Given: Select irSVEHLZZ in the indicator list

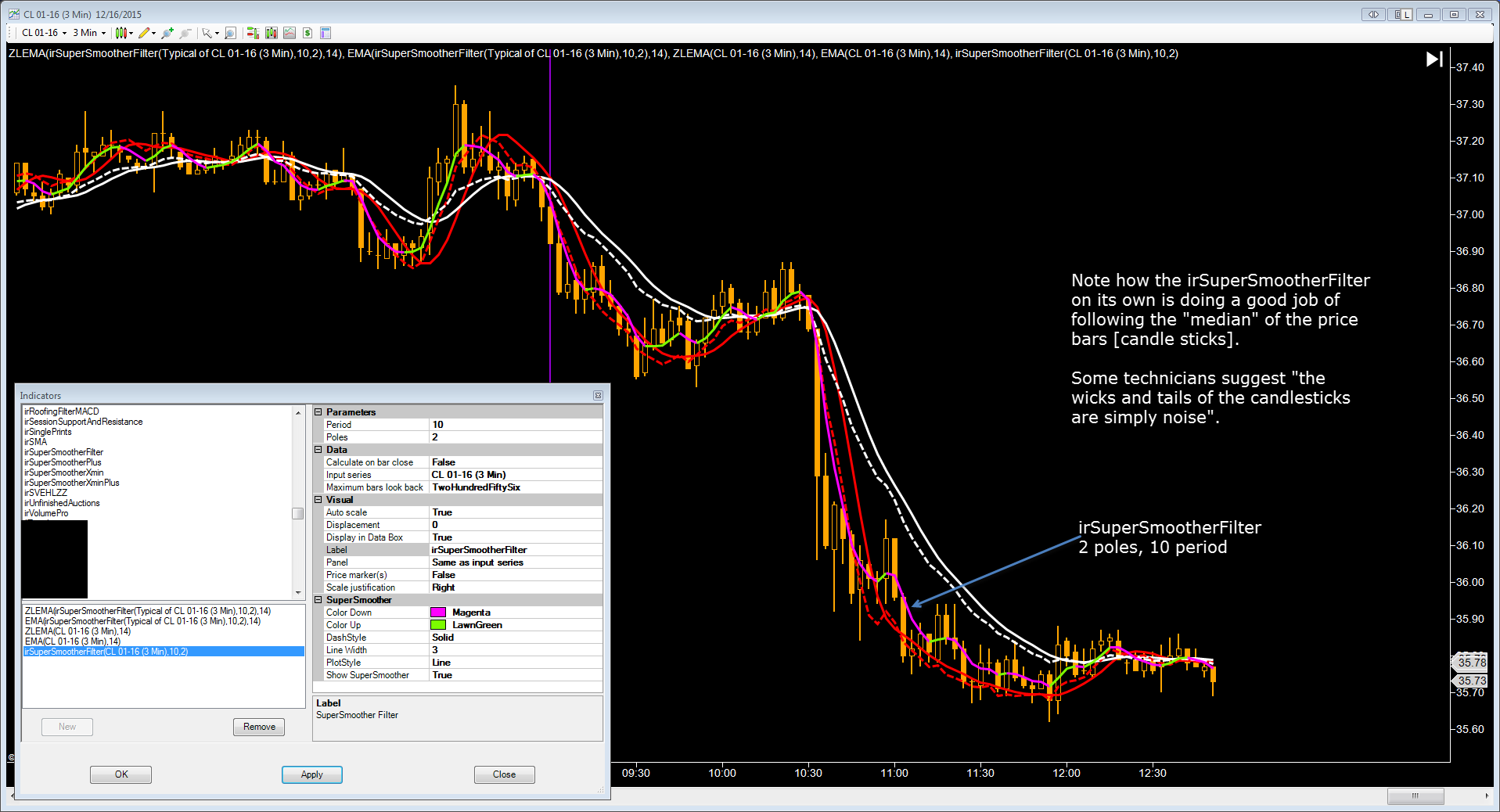Looking at the screenshot, I should pos(45,493).
